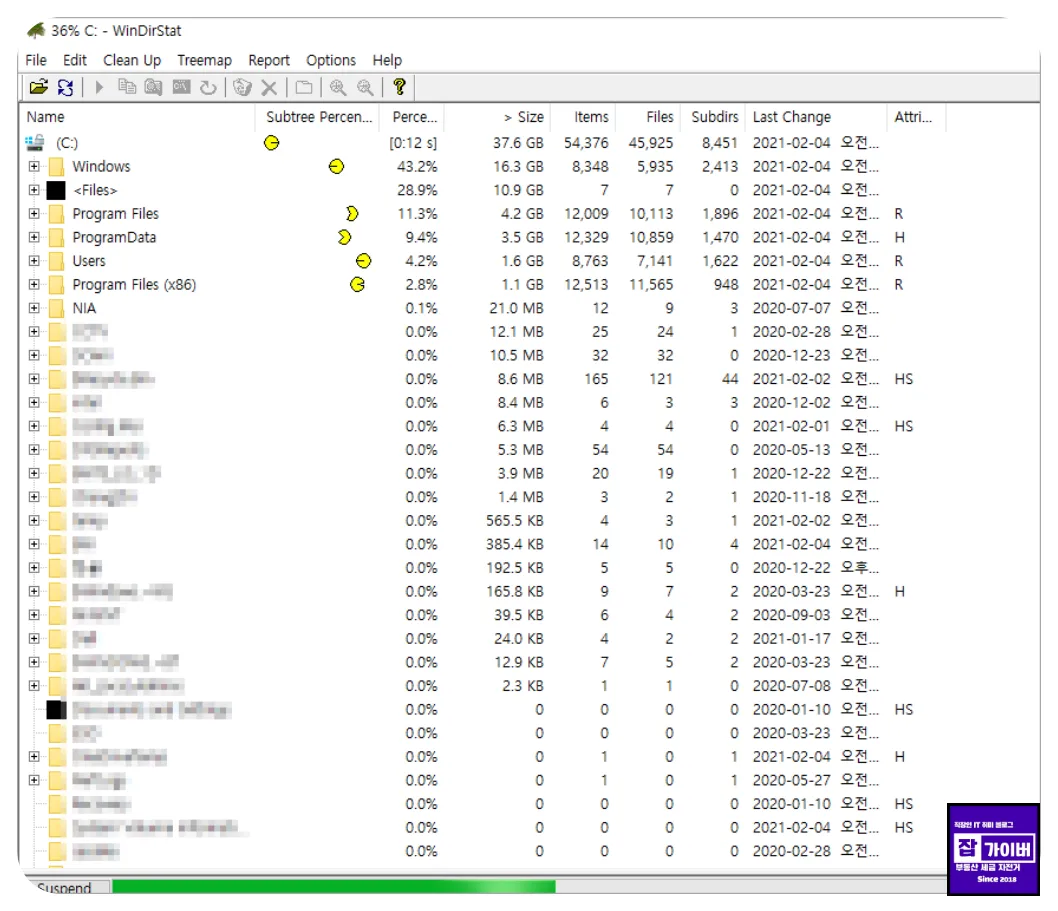Expand the Program Files folder
This screenshot has height=911, width=1058.
34,214
